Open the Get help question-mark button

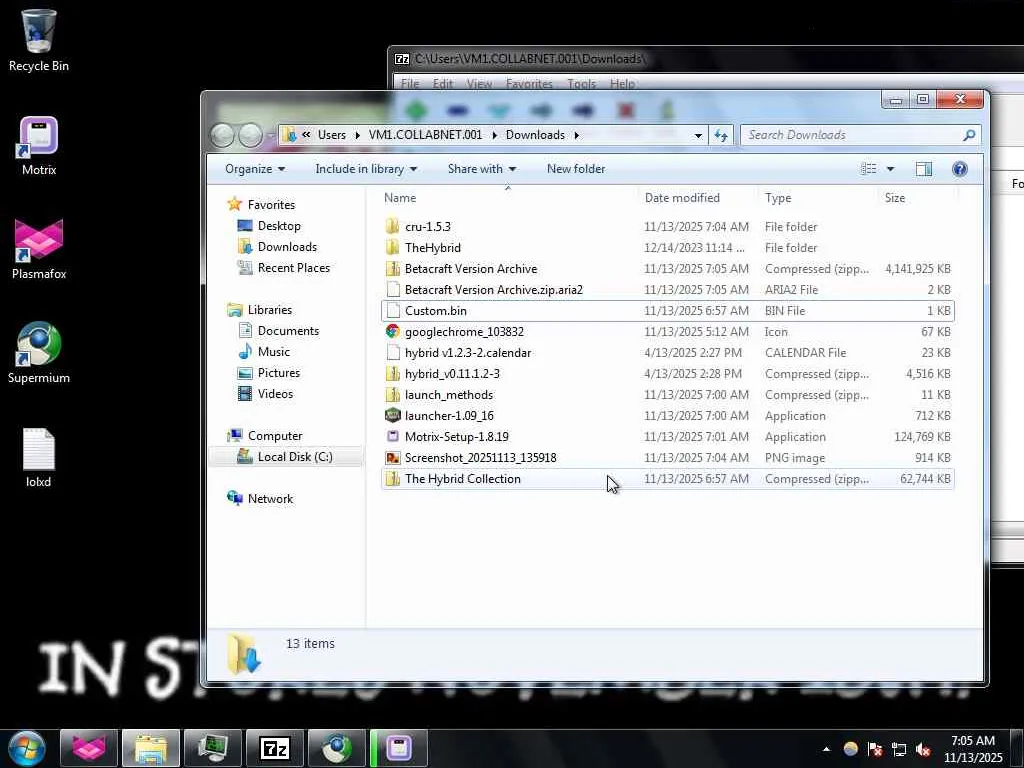tap(959, 169)
